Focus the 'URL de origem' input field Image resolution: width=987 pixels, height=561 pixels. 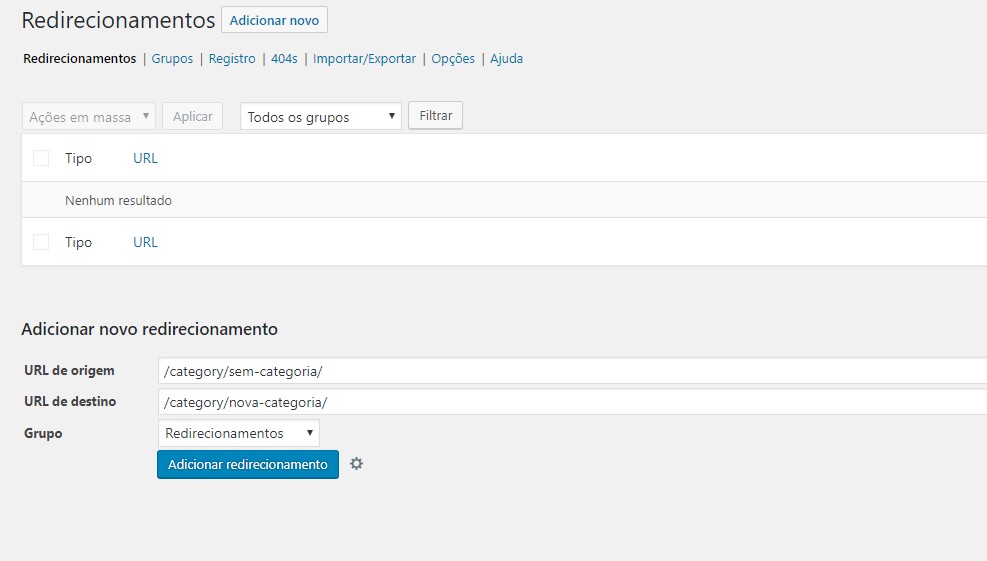coord(572,371)
